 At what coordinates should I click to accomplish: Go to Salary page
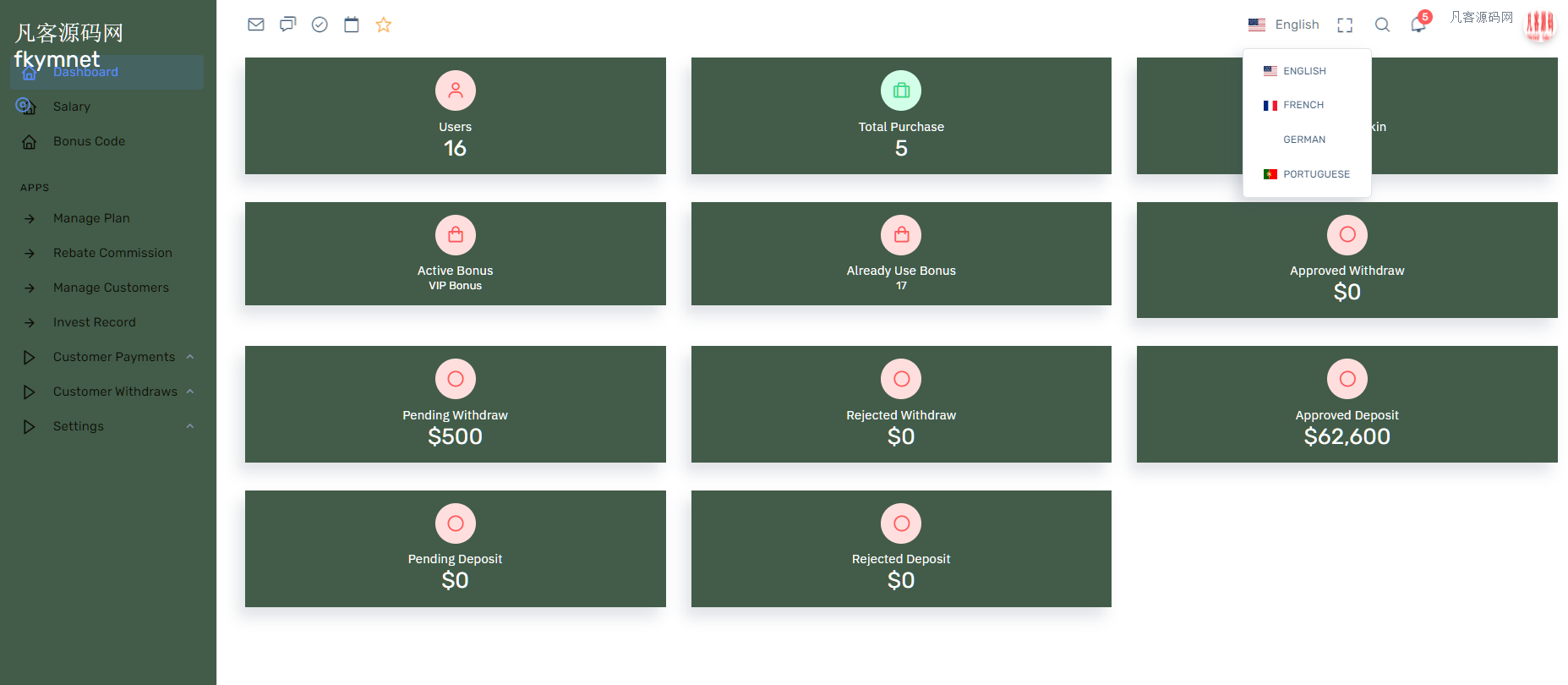coord(71,107)
